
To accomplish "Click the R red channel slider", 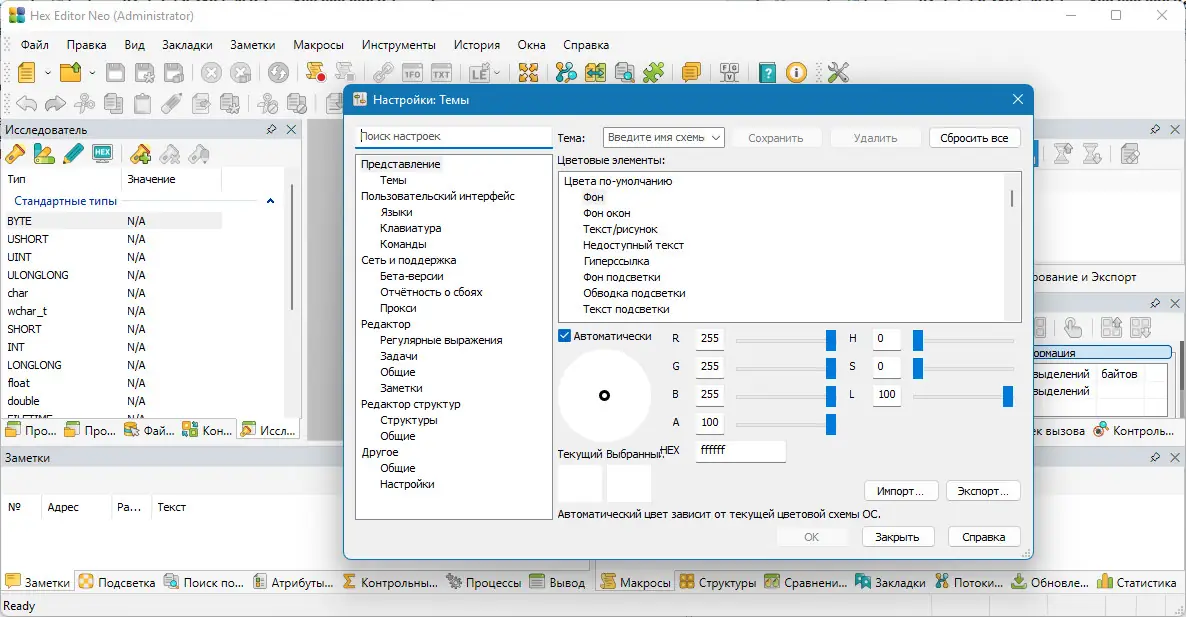I will tap(786, 340).
